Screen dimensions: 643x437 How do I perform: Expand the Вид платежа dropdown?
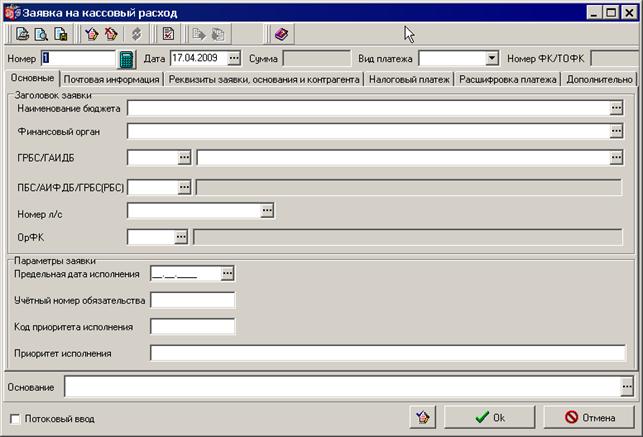click(x=492, y=58)
